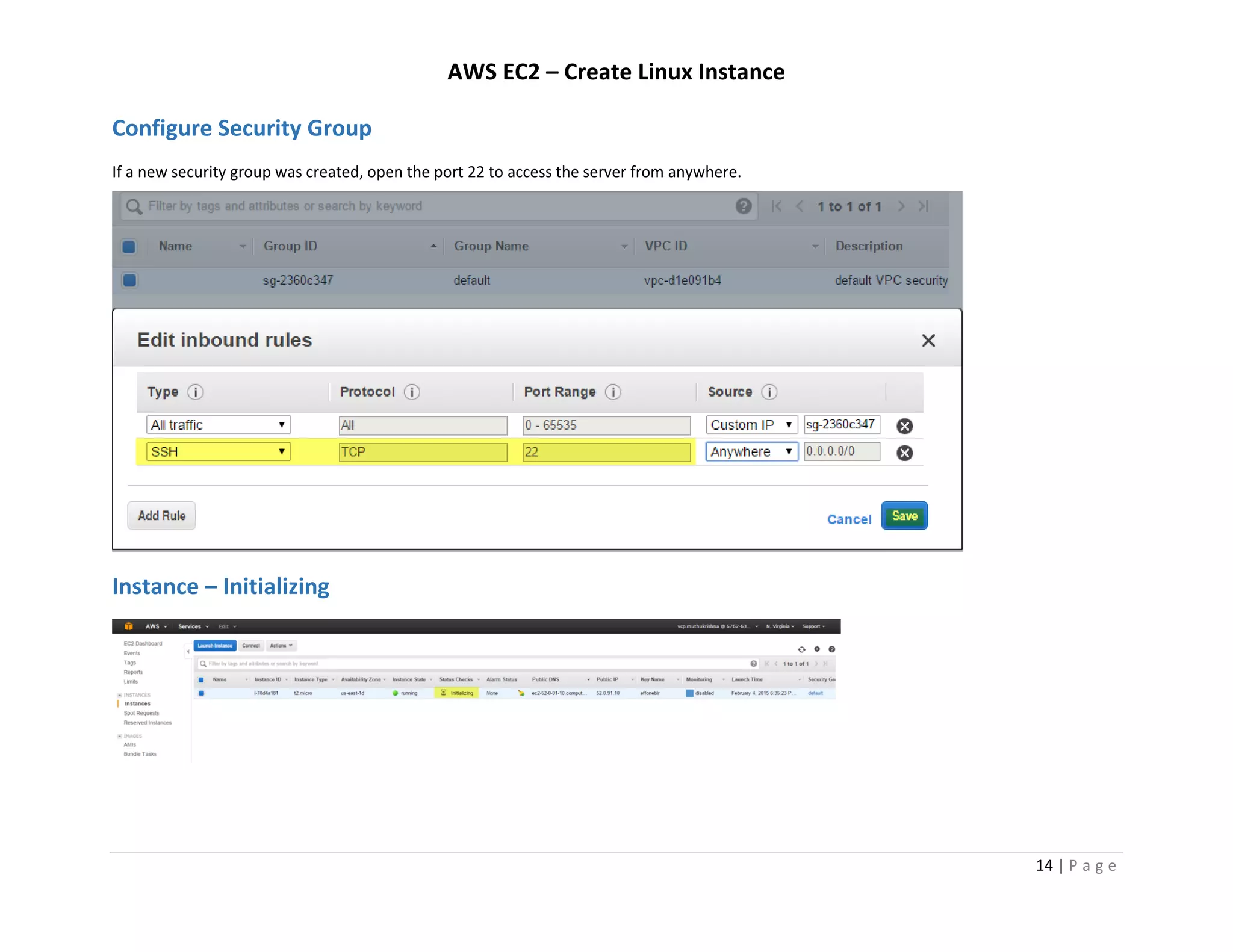The height and width of the screenshot is (952, 1233).
Task: Collapse the IMAGES sidebar section
Action: click(x=120, y=736)
